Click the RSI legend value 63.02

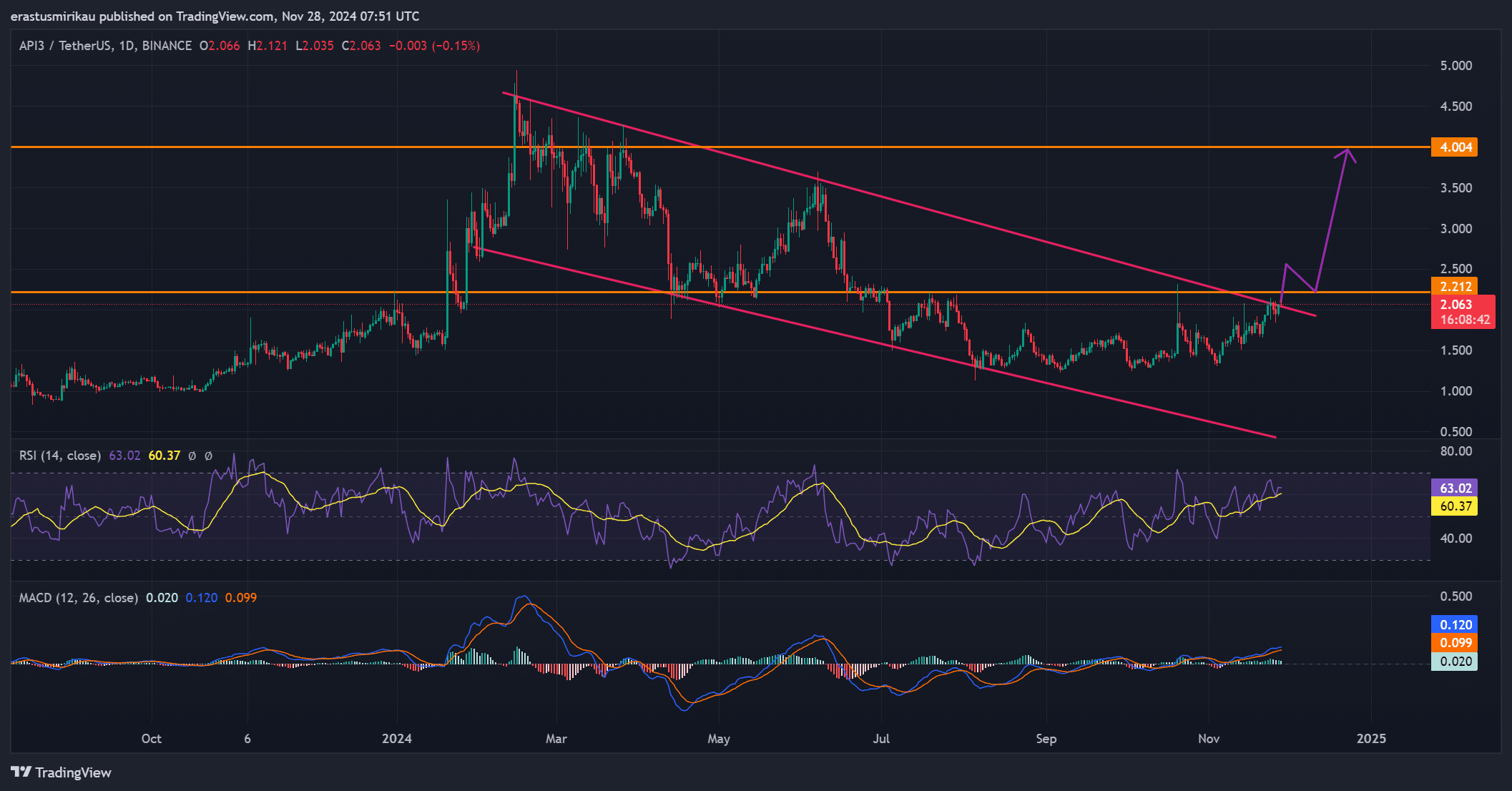click(124, 456)
